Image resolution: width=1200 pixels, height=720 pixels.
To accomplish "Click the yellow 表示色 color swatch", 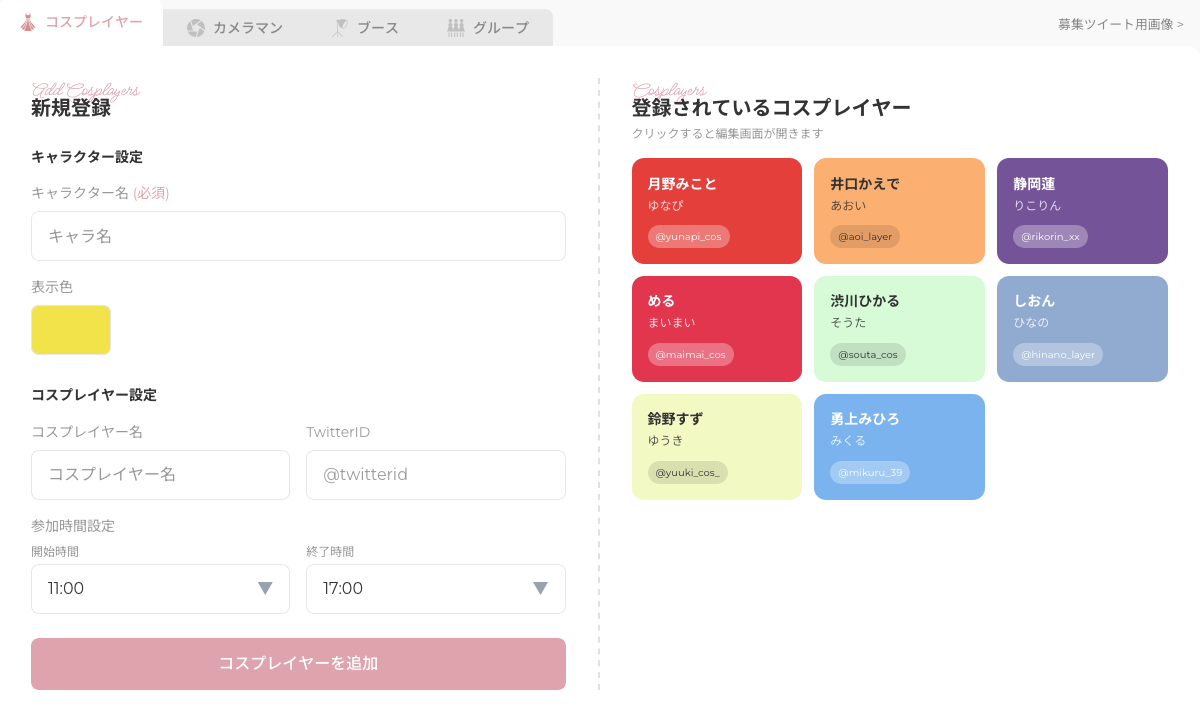I will tap(70, 329).
